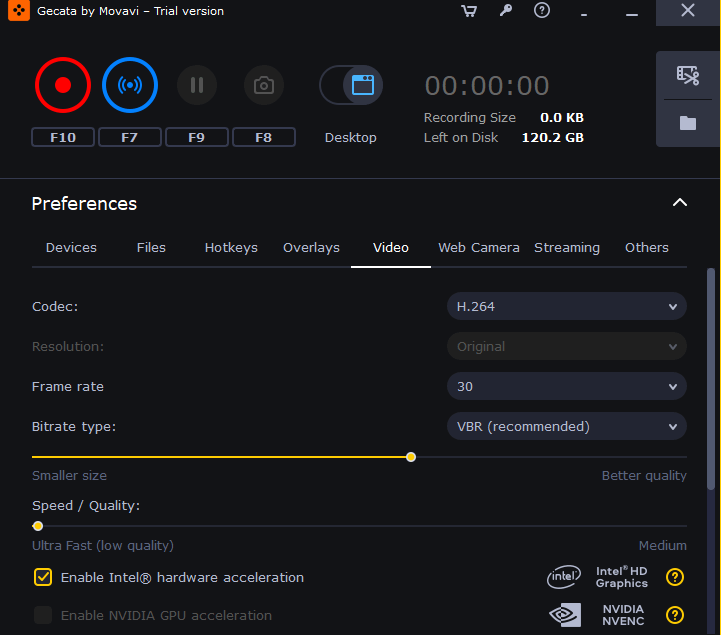Viewport: 721px width, 635px height.
Task: Click the preferences vertical scrollbar
Action: (x=711, y=379)
